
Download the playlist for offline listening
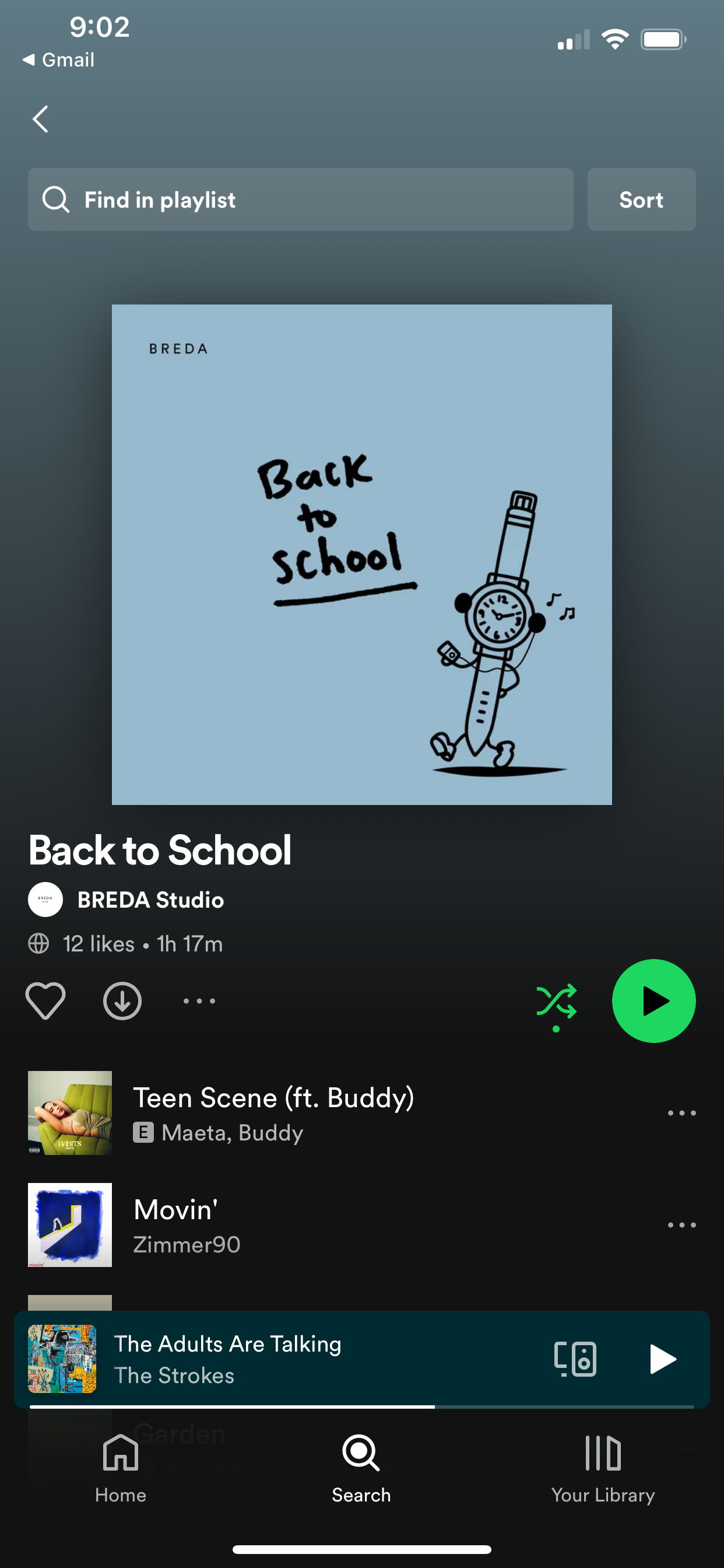[122, 1000]
